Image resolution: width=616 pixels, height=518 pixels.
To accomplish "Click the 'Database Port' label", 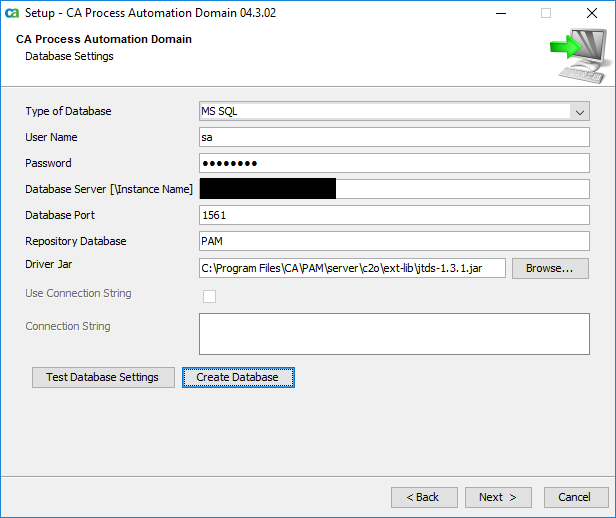I will pyautogui.click(x=60, y=215).
